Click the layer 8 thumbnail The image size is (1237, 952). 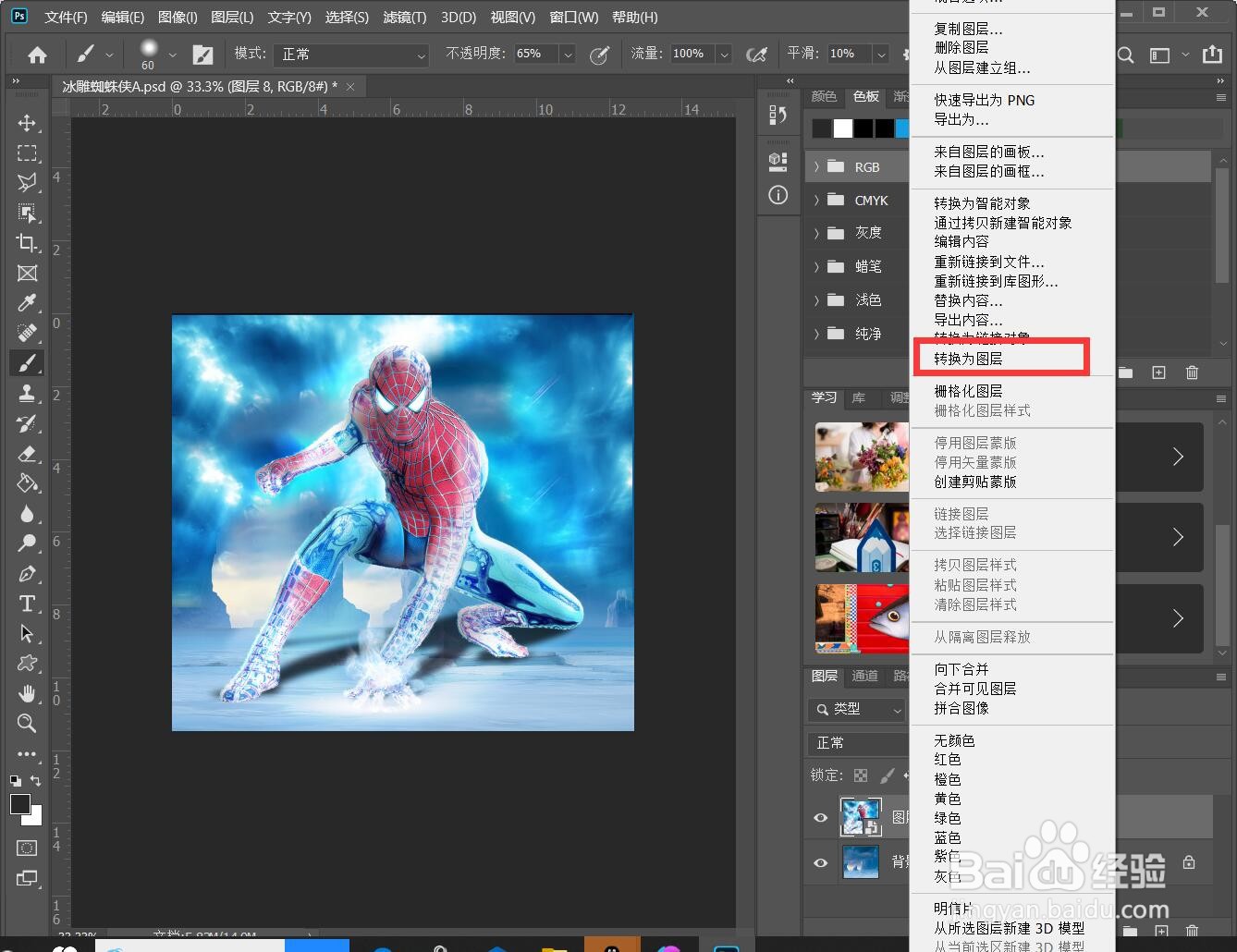click(861, 818)
